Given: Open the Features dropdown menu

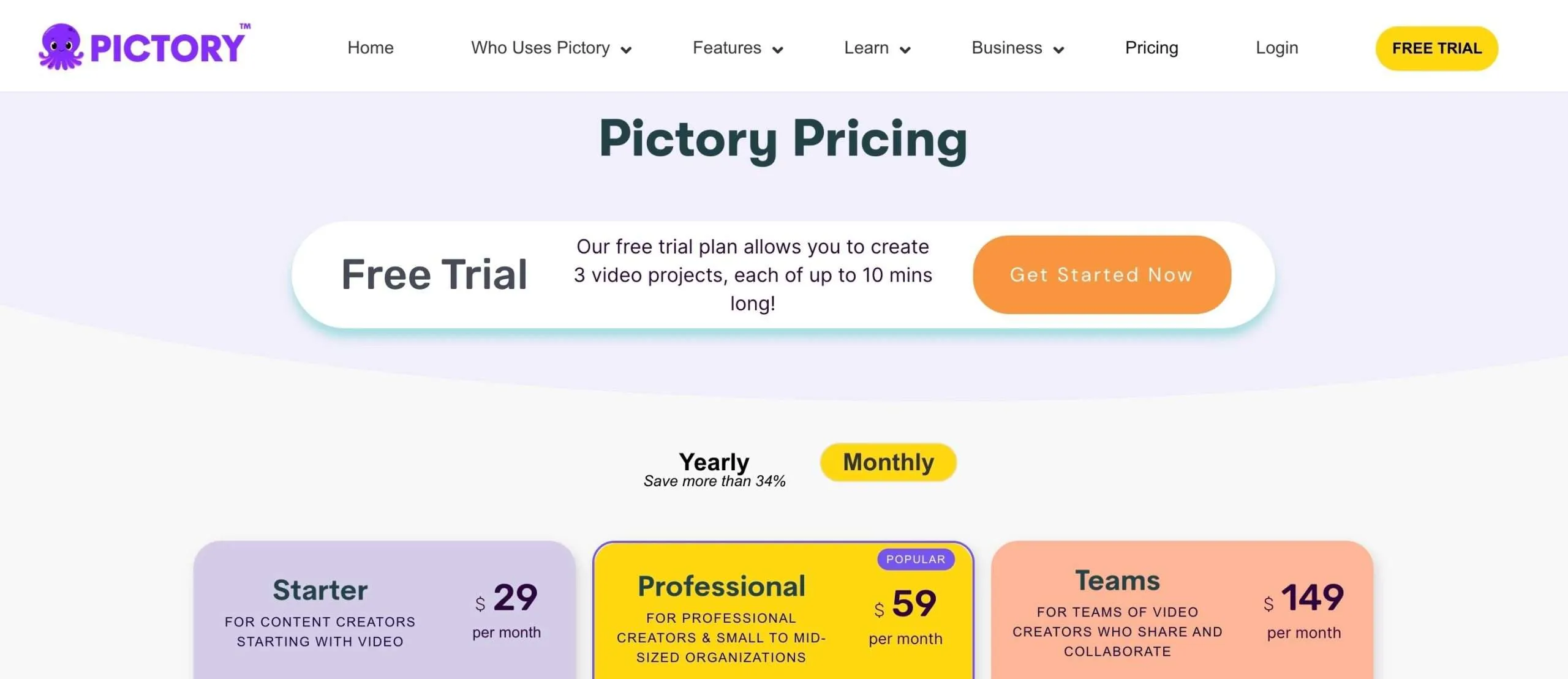Looking at the screenshot, I should point(737,48).
